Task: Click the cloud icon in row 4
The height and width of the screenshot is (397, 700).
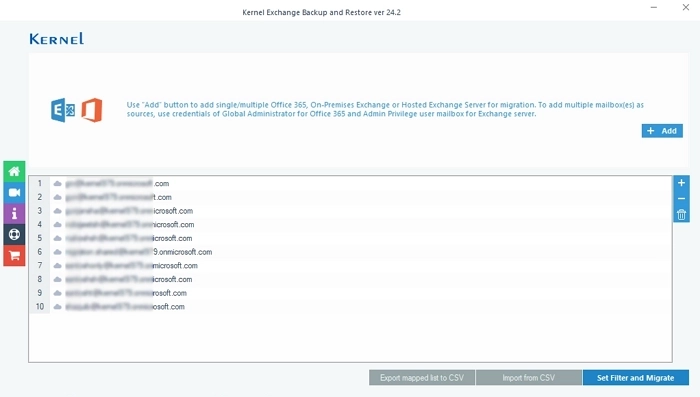Action: [58, 225]
